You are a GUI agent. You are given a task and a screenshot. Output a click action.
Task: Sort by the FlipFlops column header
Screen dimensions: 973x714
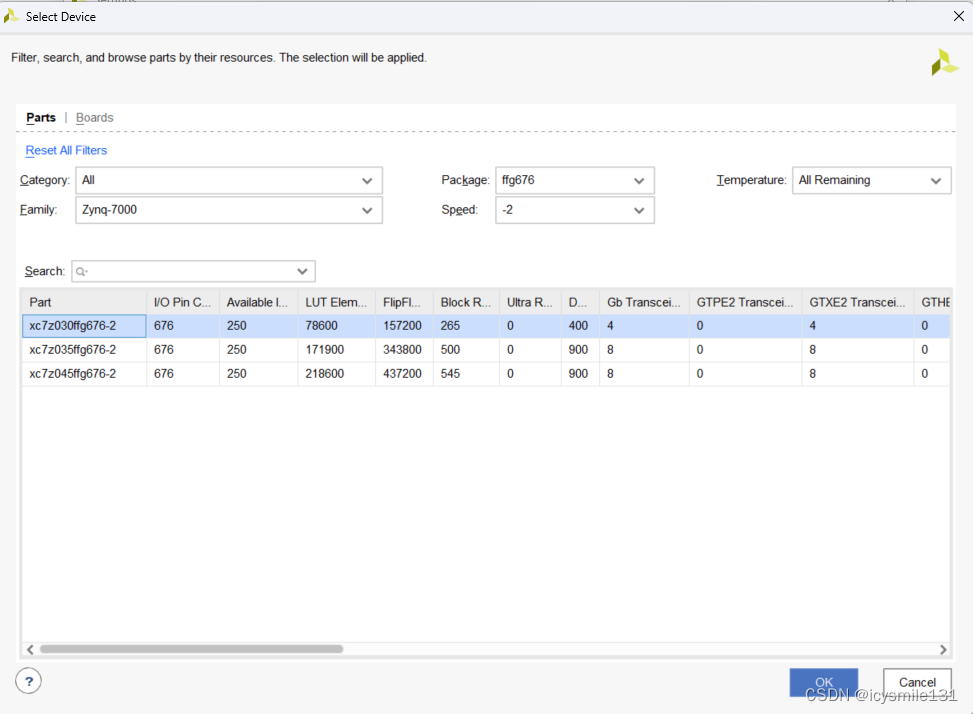coord(405,302)
